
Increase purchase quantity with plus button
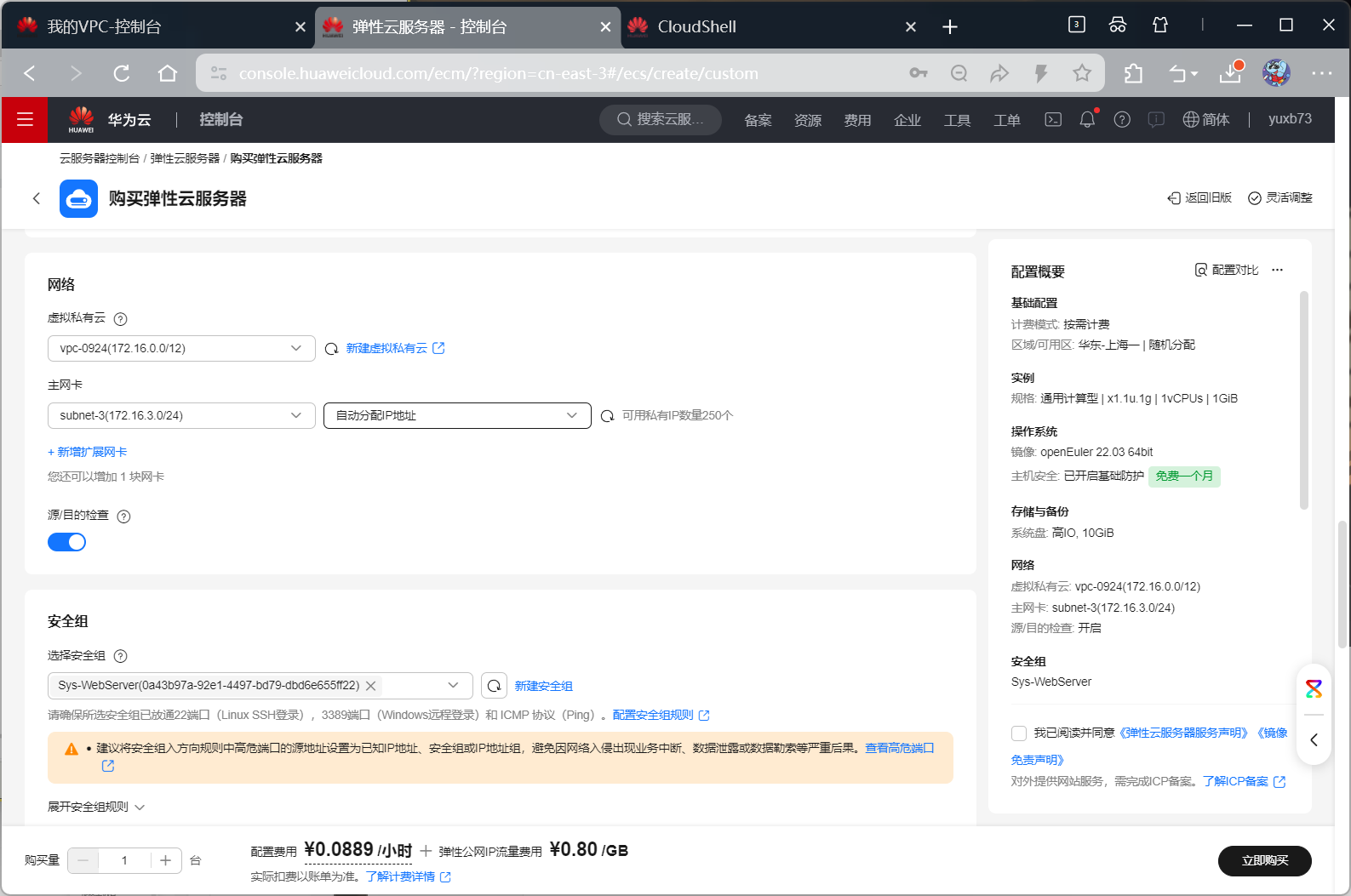tap(166, 860)
